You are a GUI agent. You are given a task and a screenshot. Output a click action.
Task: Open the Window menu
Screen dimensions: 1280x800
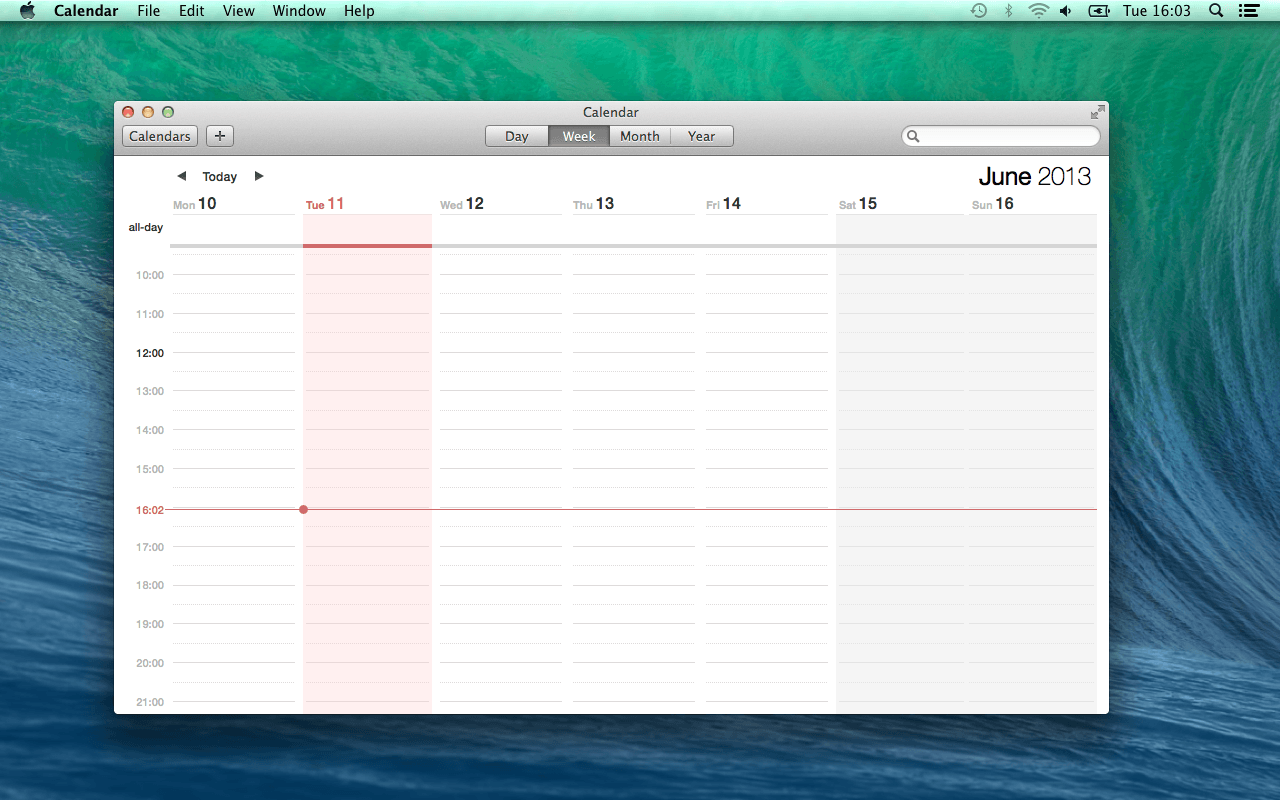tap(299, 11)
